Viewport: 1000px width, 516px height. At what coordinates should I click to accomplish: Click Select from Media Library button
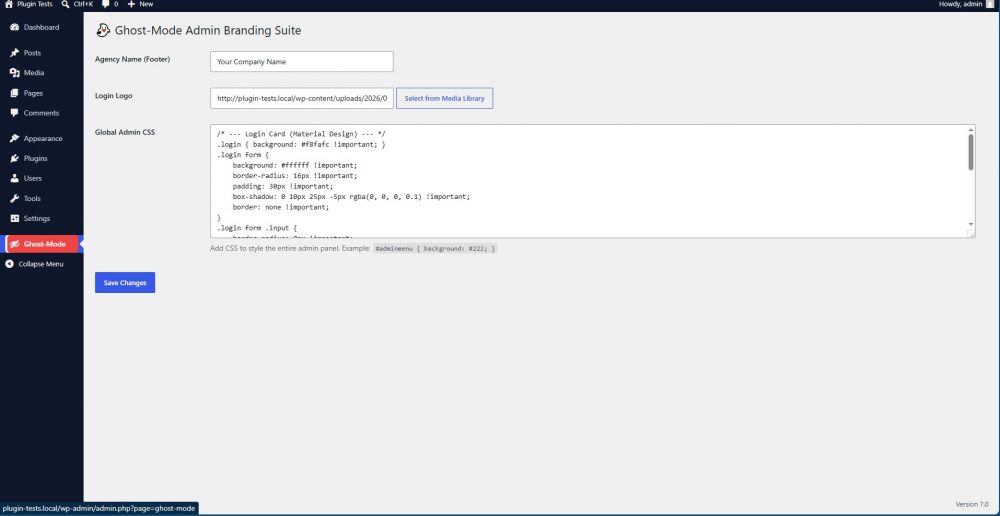445,98
